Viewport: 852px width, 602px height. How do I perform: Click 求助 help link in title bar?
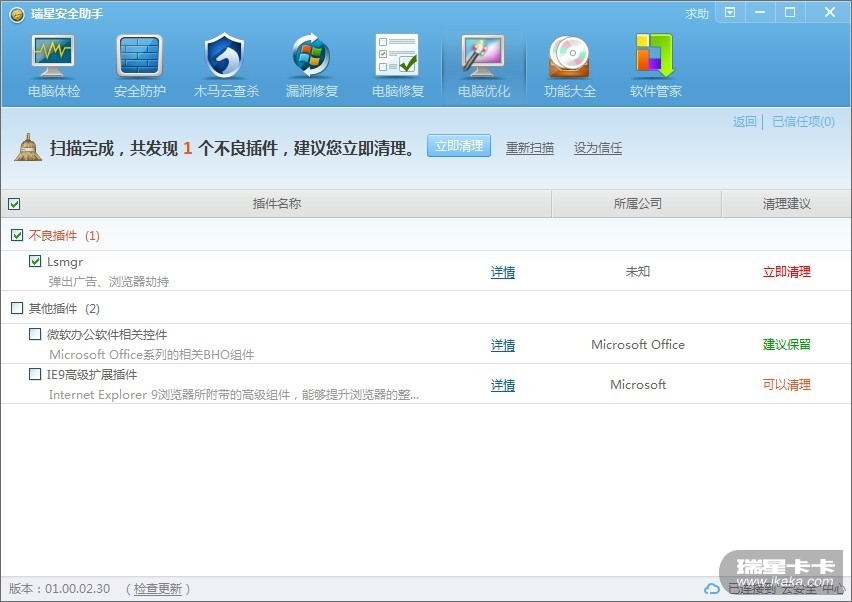pyautogui.click(x=697, y=14)
